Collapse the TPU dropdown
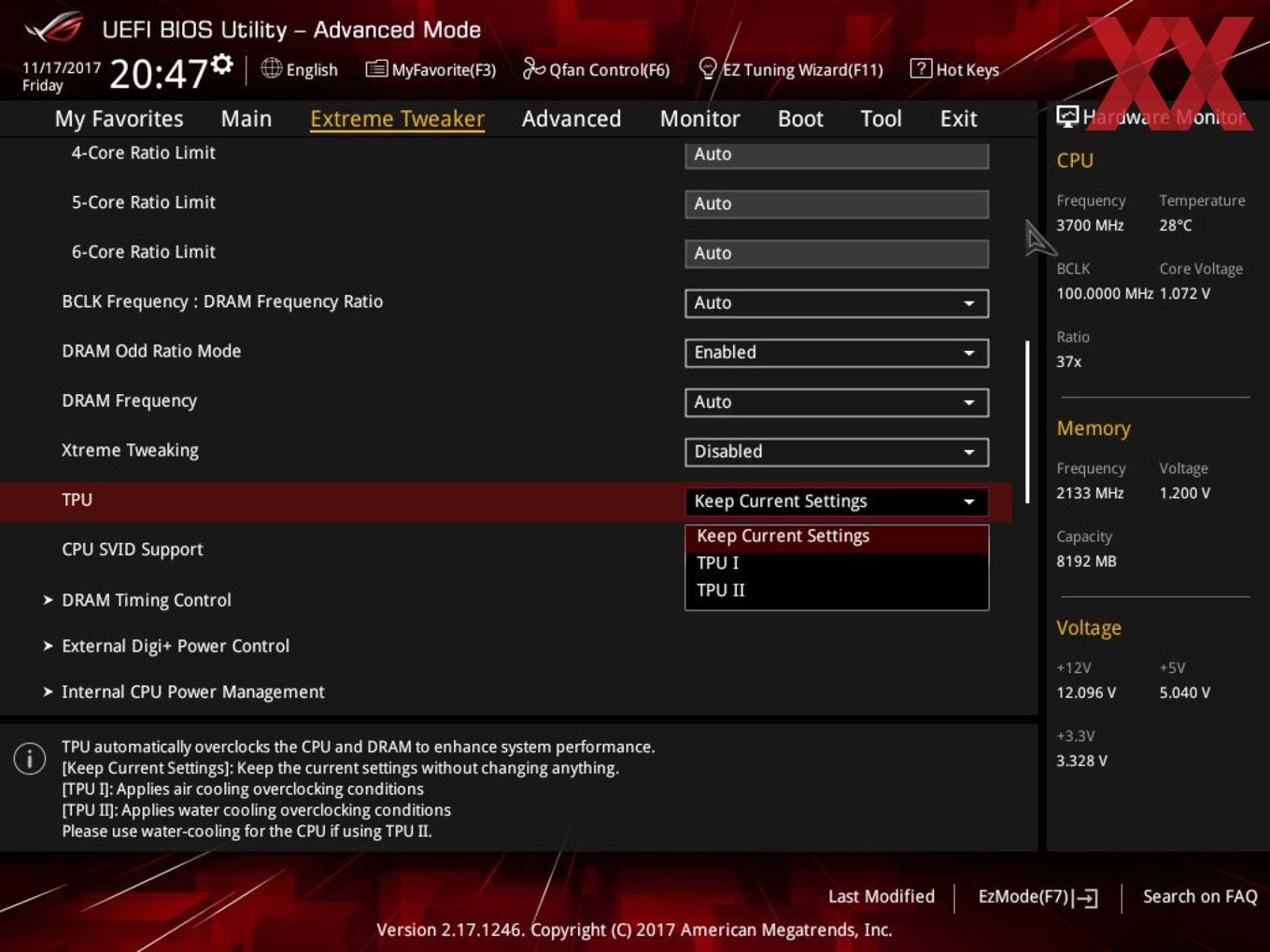The image size is (1270, 952). coord(837,501)
